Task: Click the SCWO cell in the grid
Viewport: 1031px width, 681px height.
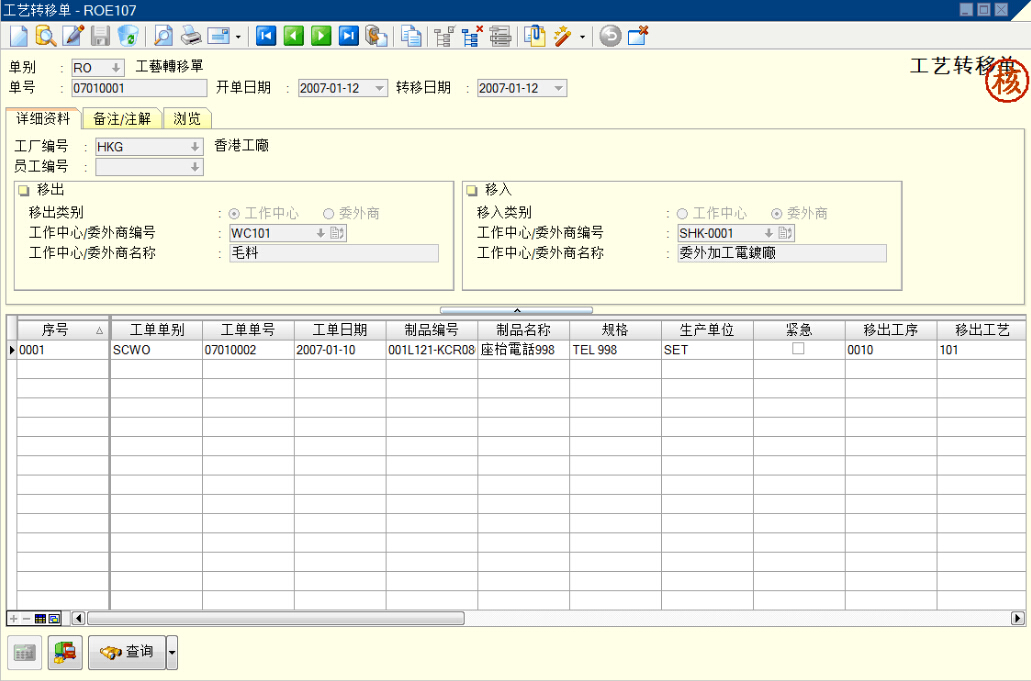Action: 156,350
